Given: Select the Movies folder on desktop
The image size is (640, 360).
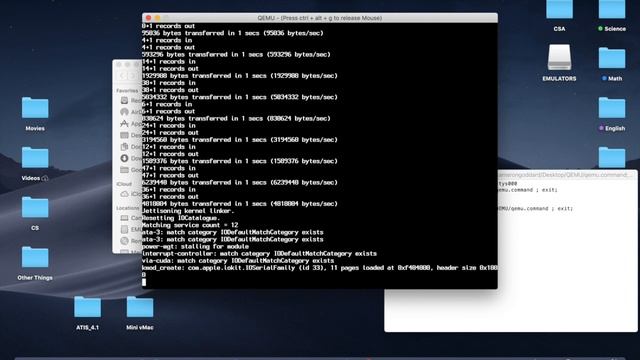Looking at the screenshot, I should point(35,113).
